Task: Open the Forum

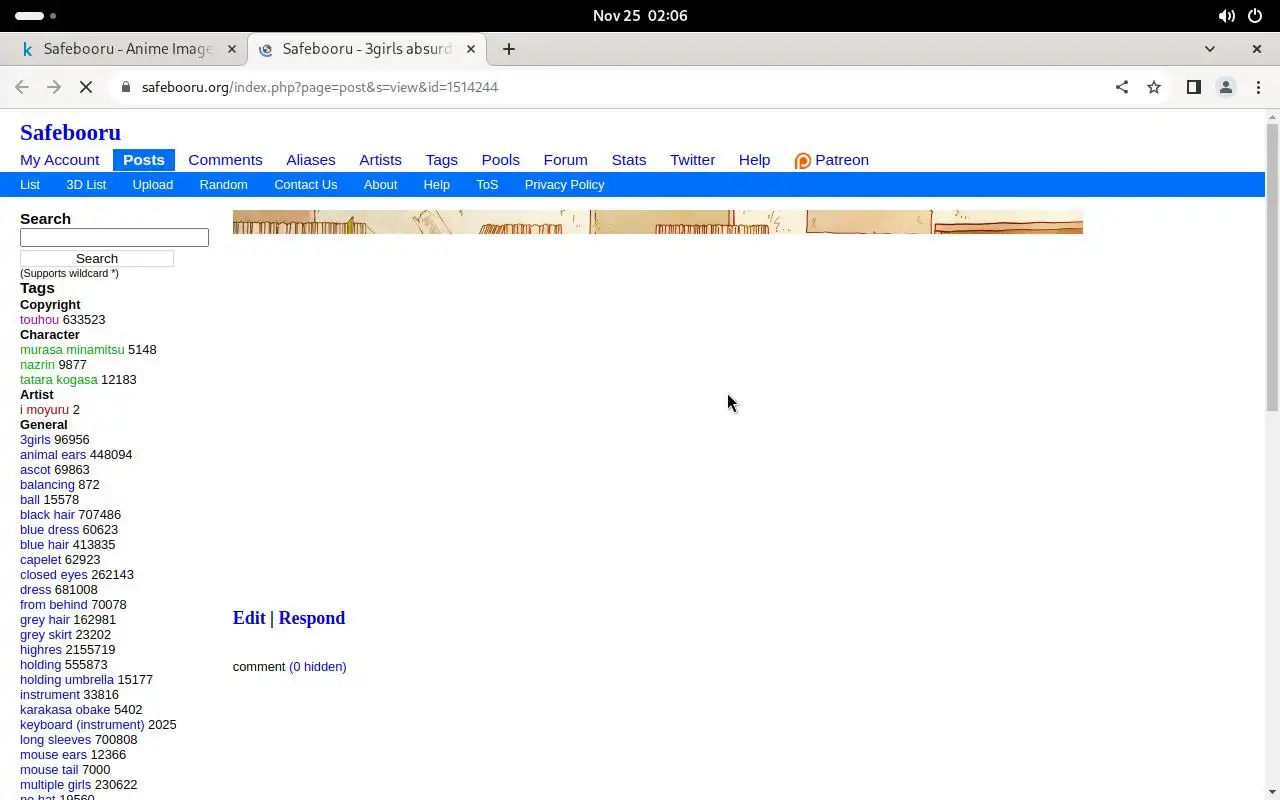Action: tap(565, 160)
